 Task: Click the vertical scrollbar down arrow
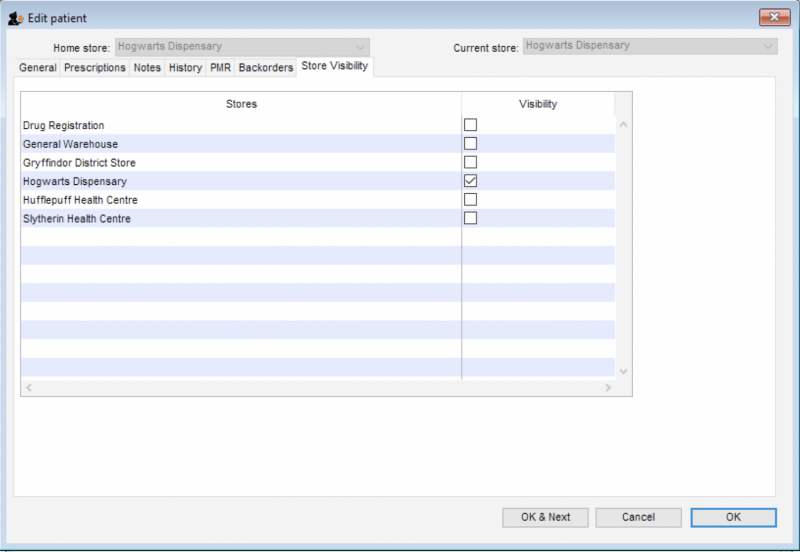(x=623, y=371)
